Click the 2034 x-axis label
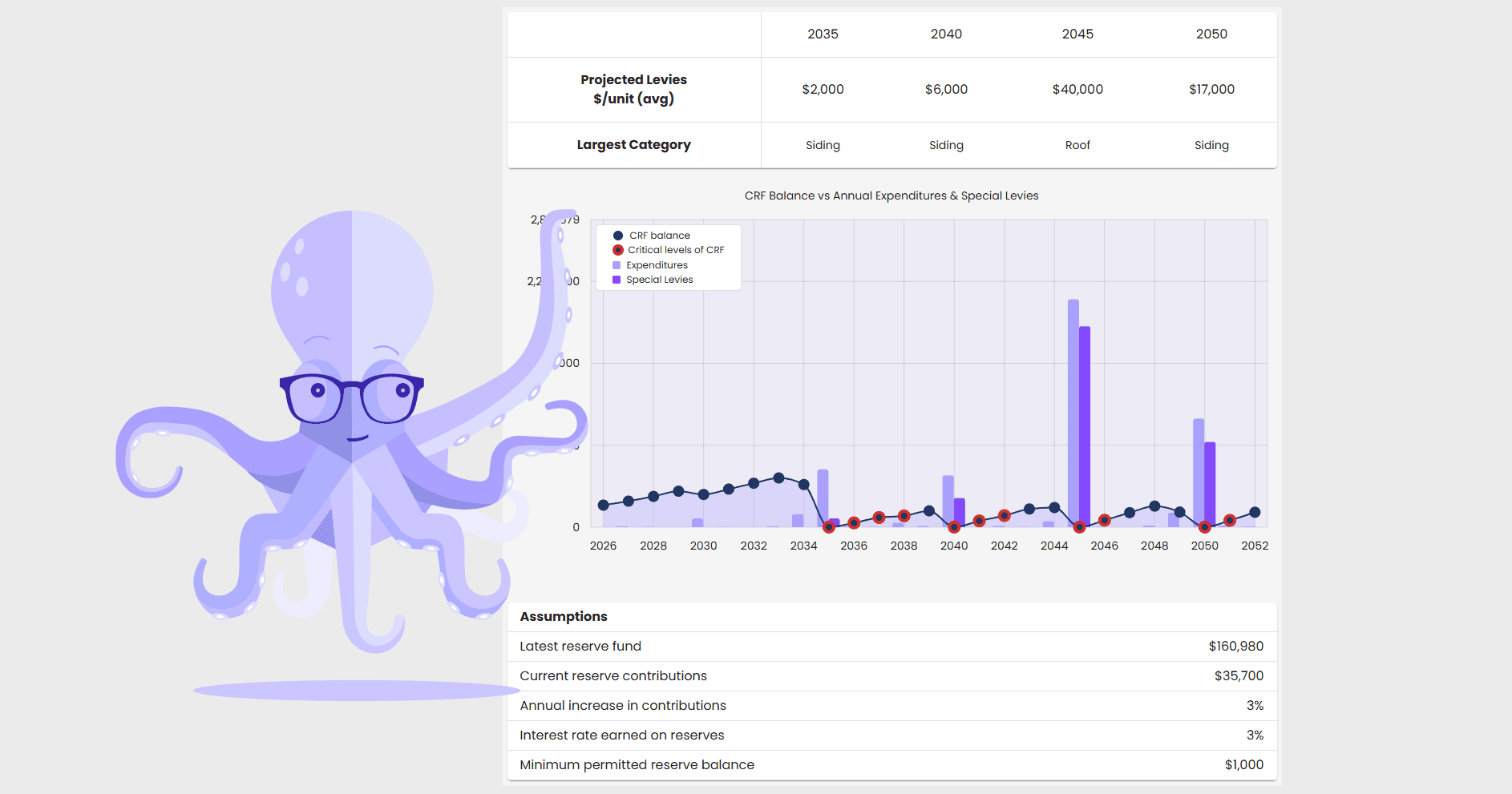The image size is (1512, 794). [803, 546]
